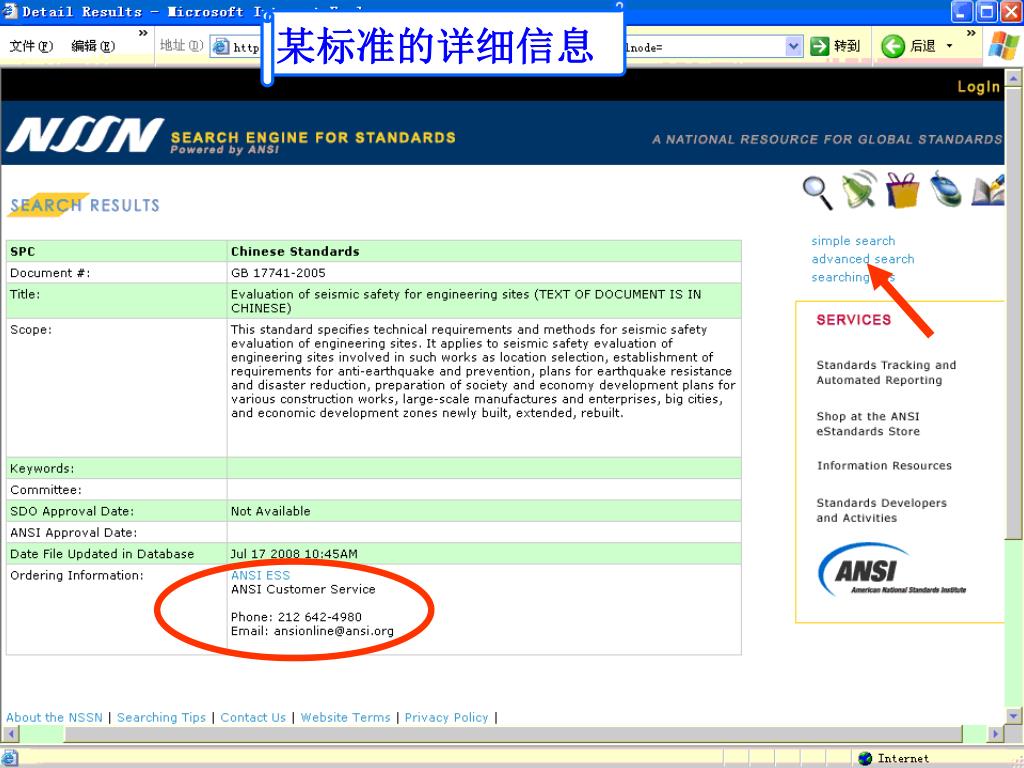Open the 编辑(E) menu
The height and width of the screenshot is (768, 1024).
click(x=93, y=46)
